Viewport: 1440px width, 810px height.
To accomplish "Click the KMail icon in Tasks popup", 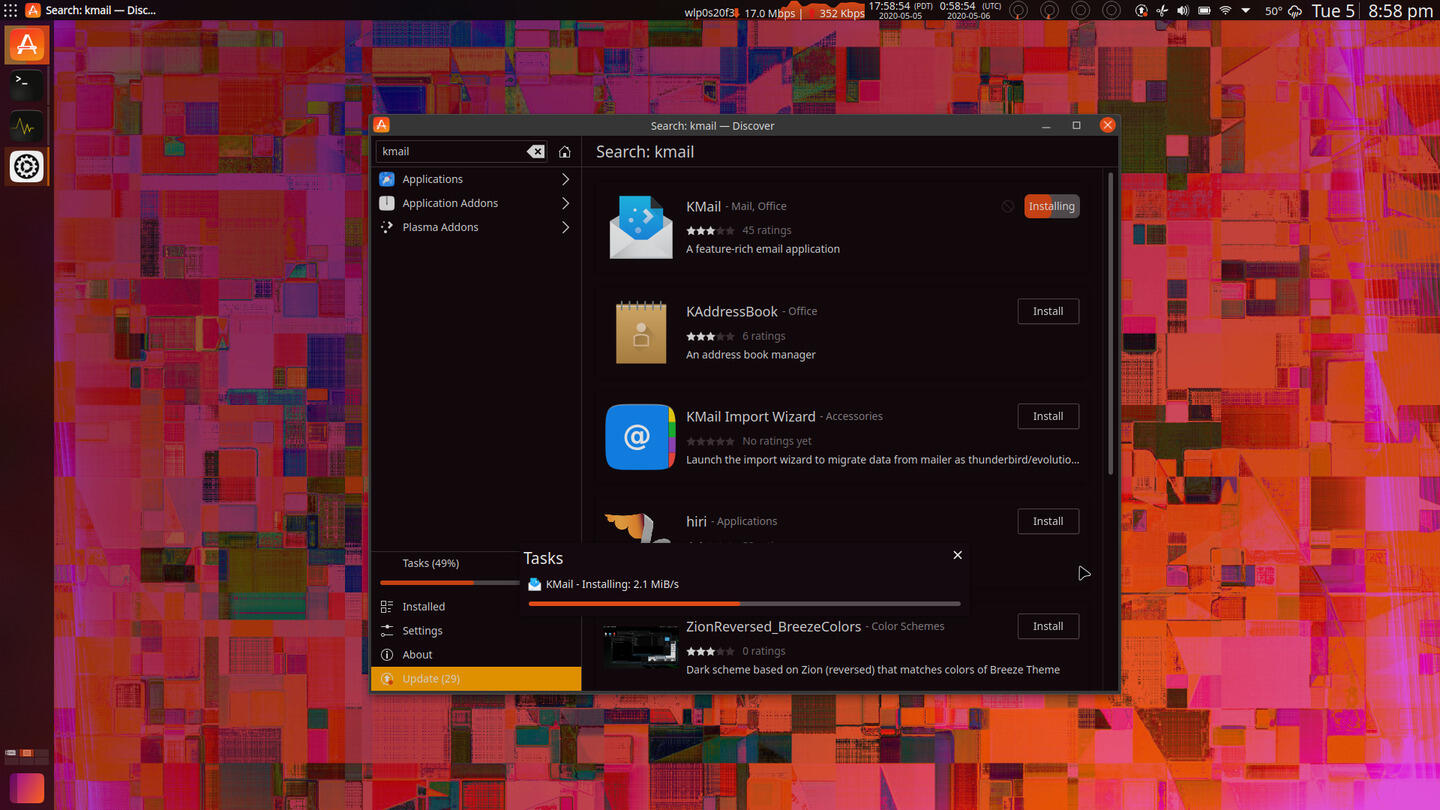I will click(535, 584).
